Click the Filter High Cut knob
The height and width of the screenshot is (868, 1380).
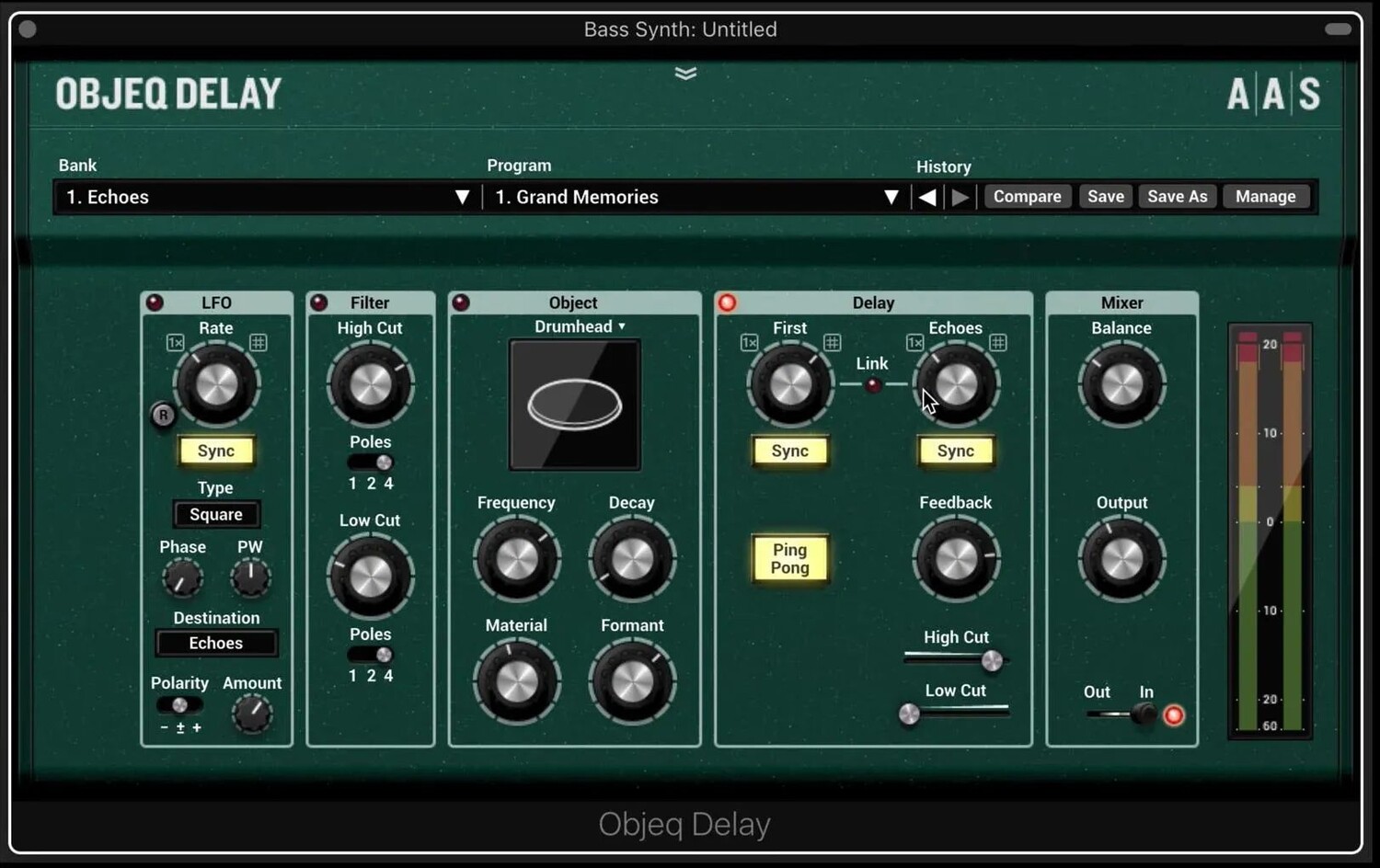point(370,384)
